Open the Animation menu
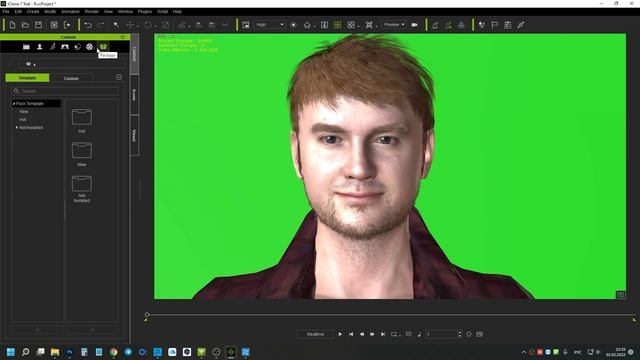Image resolution: width=640 pixels, height=360 pixels. point(70,11)
